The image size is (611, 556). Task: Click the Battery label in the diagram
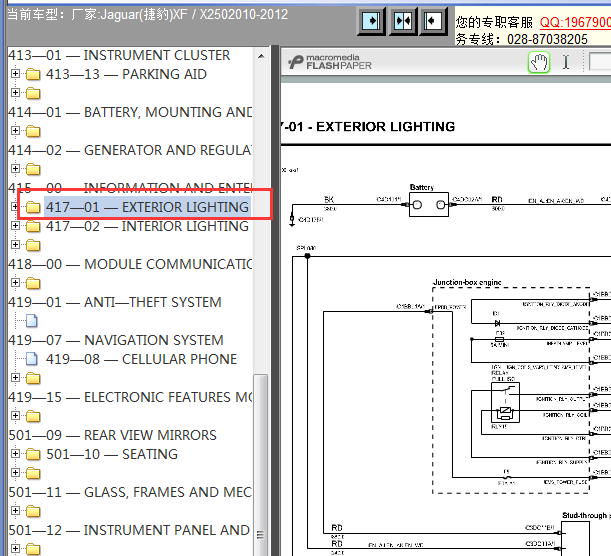coord(422,187)
